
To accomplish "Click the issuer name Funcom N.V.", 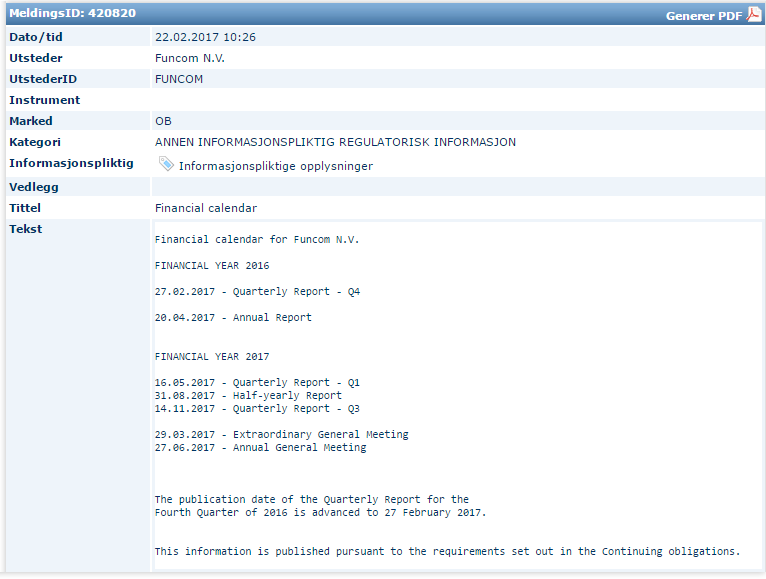I will (x=190, y=58).
